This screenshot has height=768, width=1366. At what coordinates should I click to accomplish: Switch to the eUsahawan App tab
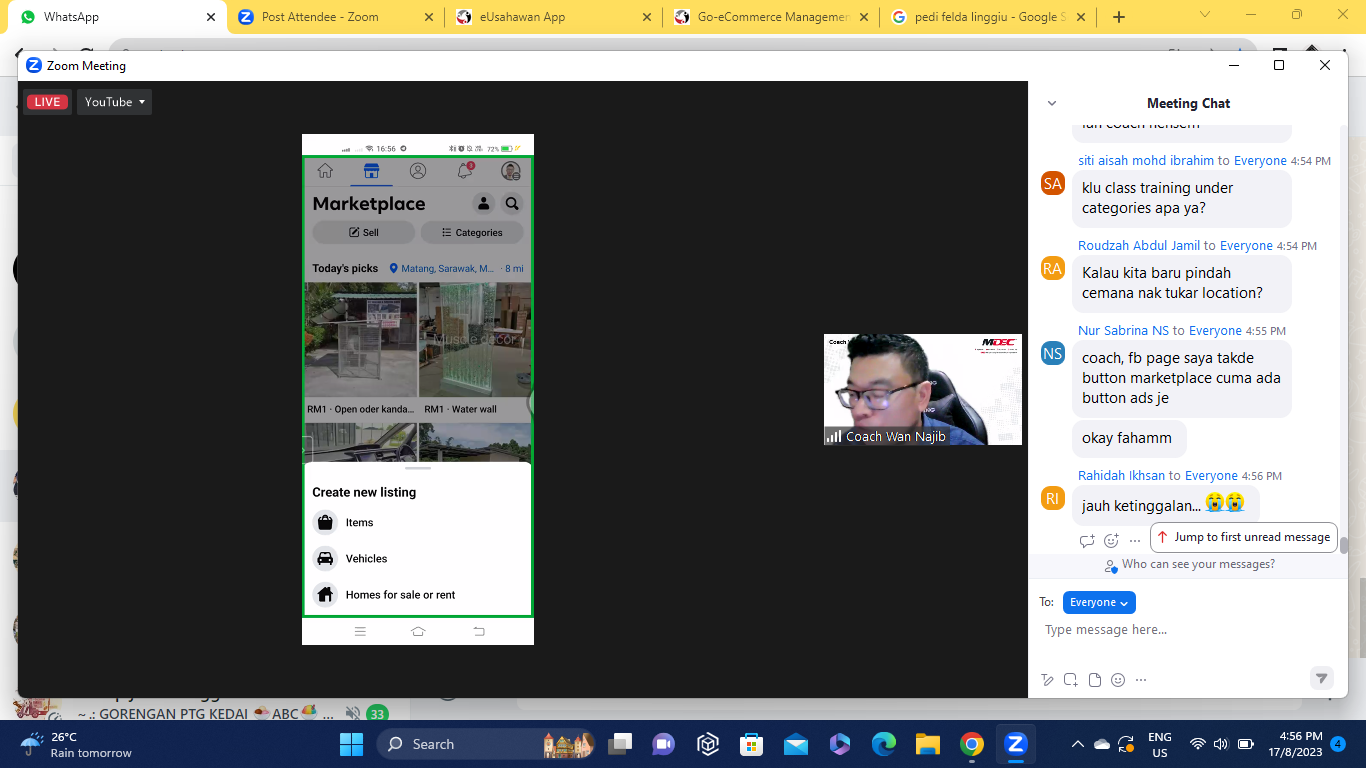coord(549,17)
